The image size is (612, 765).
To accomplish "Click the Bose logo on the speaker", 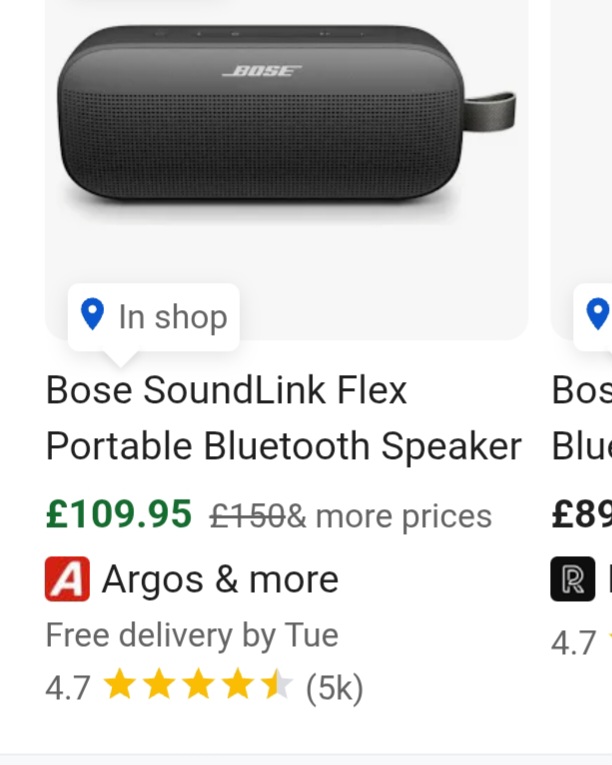I will pyautogui.click(x=261, y=72).
